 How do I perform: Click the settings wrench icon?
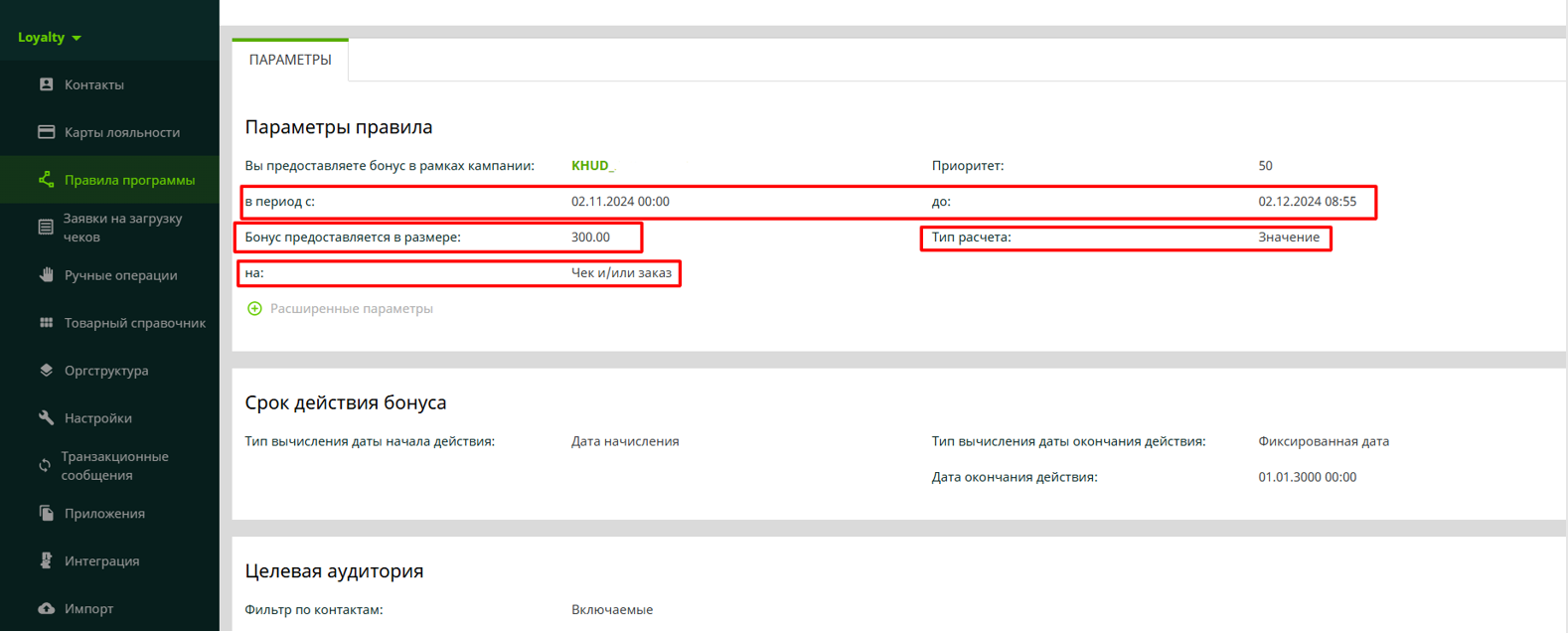[46, 418]
